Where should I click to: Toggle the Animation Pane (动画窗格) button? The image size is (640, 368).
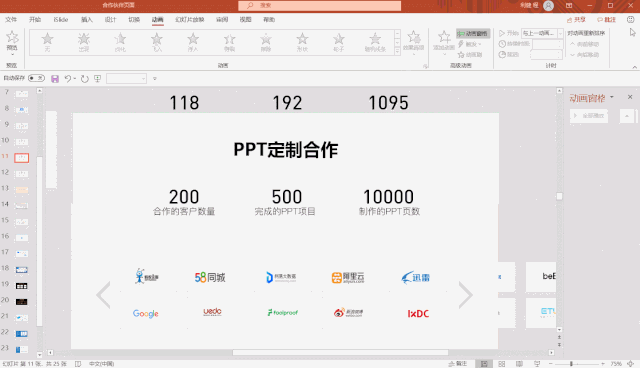473,33
